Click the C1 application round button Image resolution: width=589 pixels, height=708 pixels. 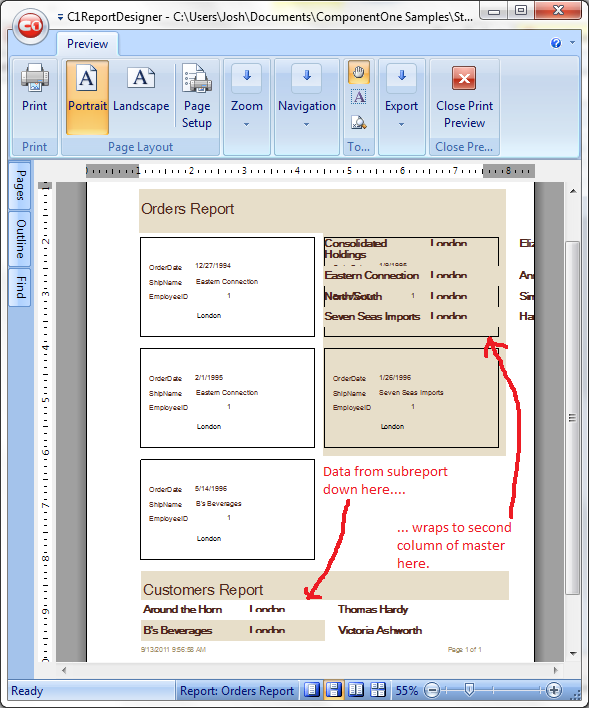[30, 27]
